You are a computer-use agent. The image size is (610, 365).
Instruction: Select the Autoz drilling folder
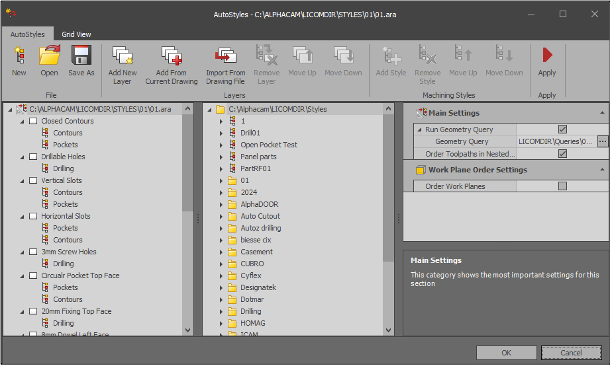pyautogui.click(x=261, y=228)
